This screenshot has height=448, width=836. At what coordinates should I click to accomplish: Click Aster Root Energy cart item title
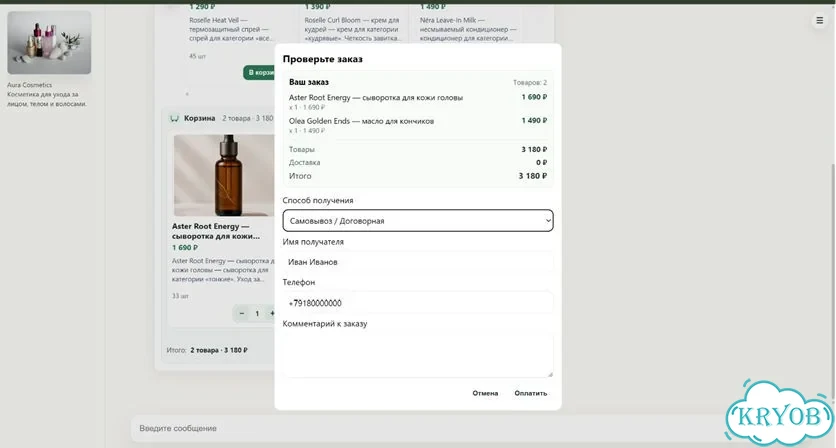tap(215, 231)
